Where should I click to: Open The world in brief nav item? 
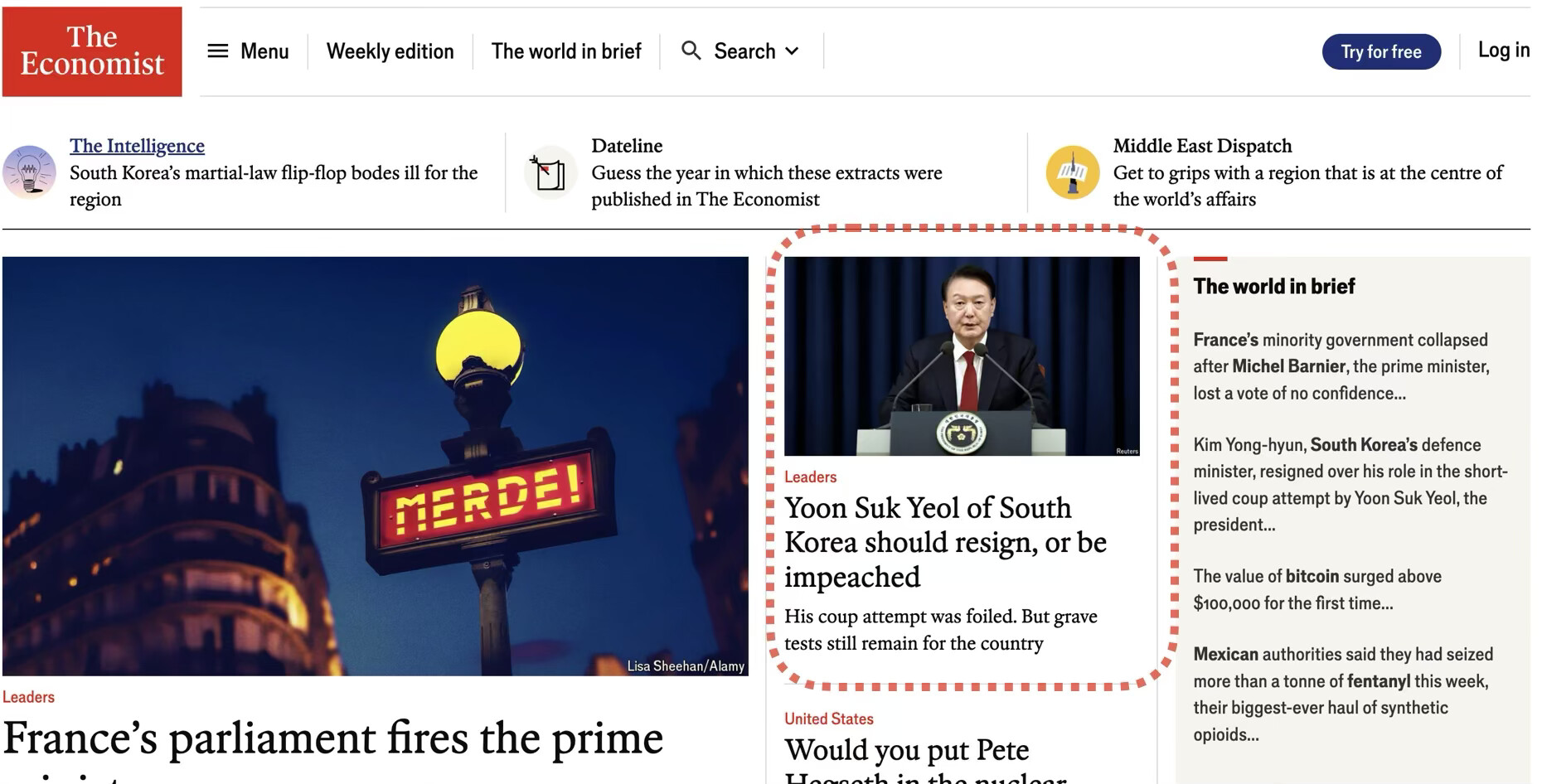[x=566, y=51]
